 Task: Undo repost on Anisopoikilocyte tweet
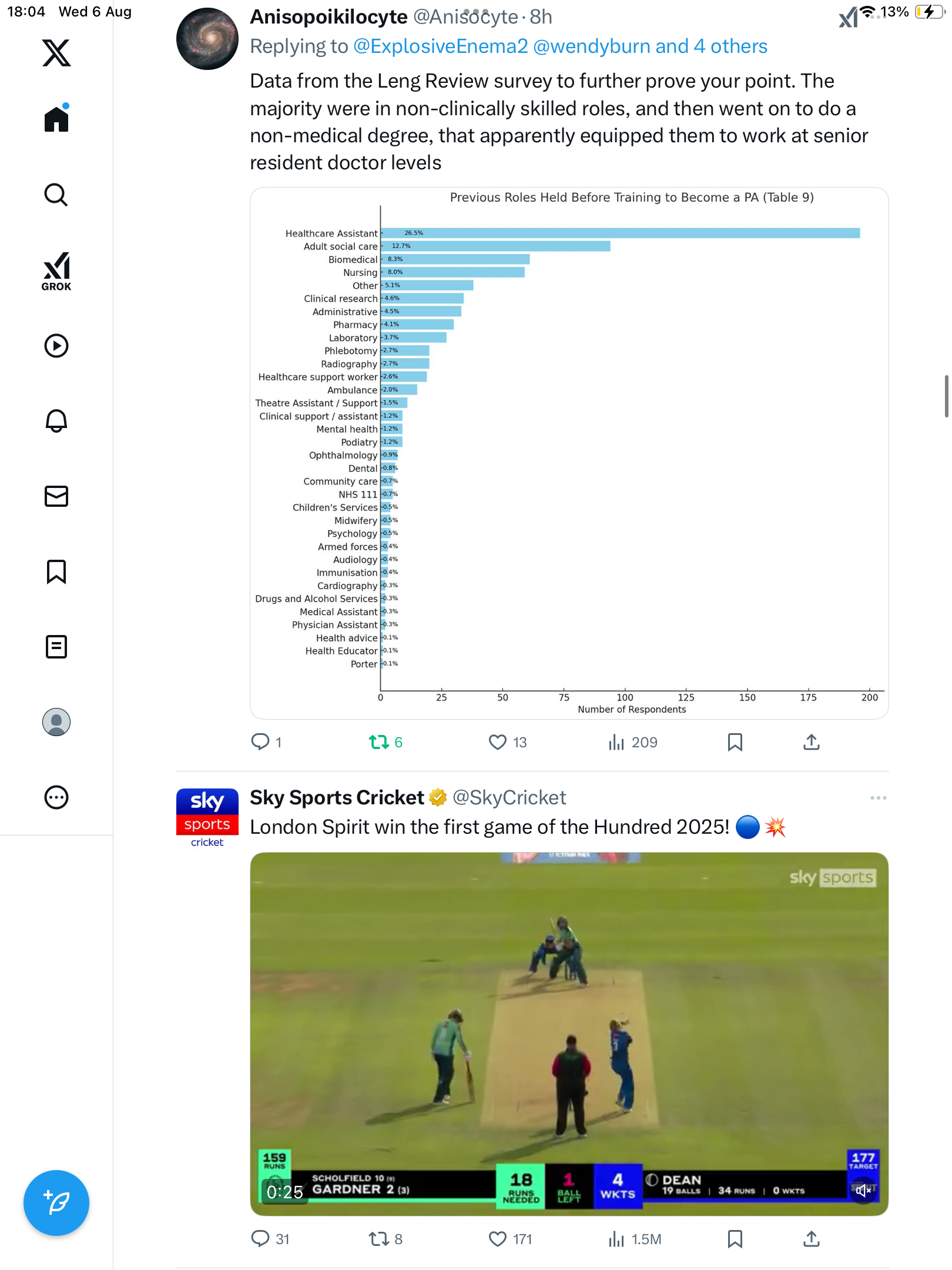pos(379,743)
